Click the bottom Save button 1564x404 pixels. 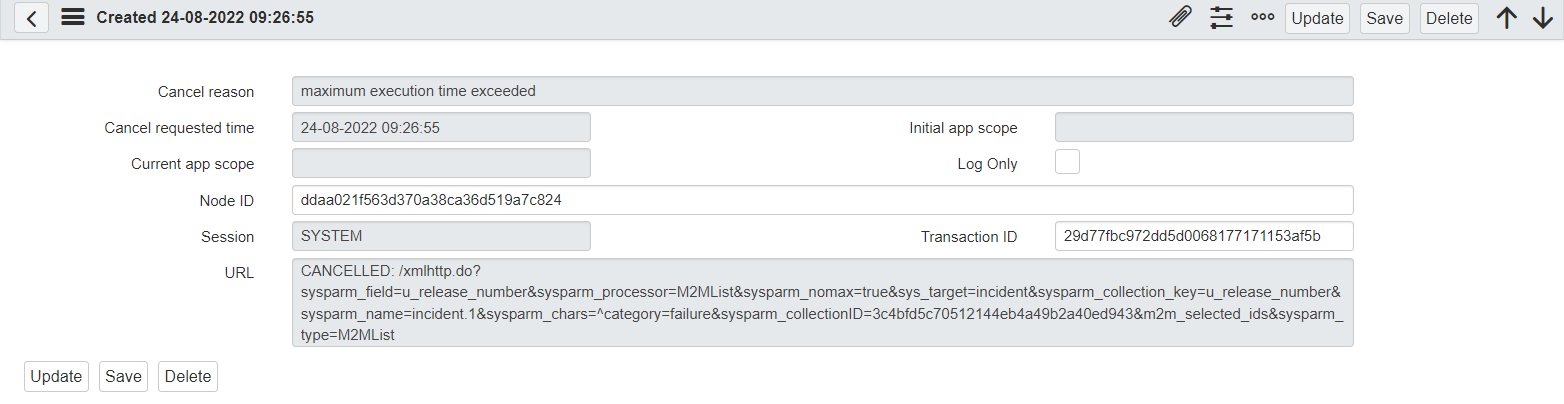click(x=123, y=376)
